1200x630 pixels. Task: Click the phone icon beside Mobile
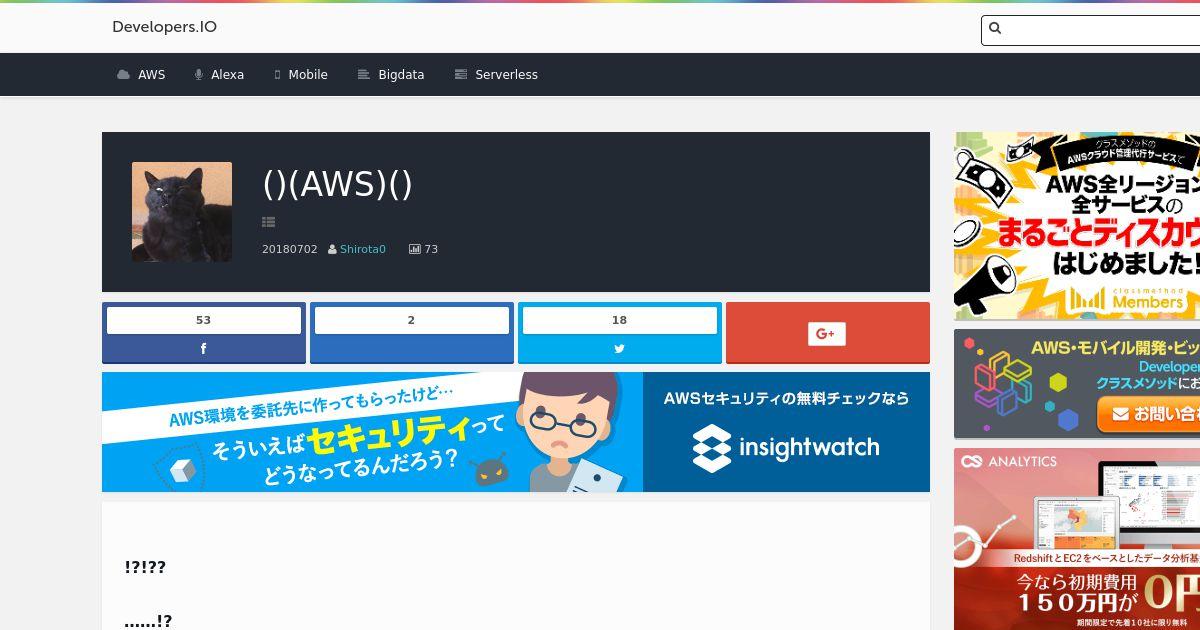[277, 75]
